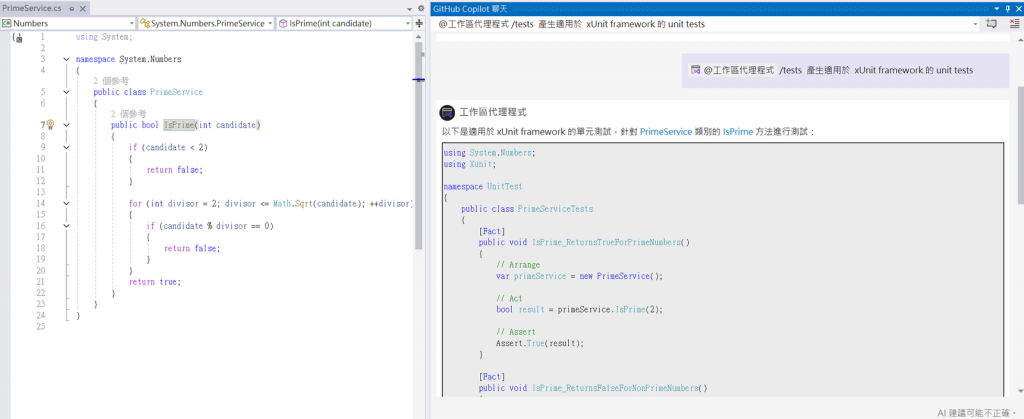Click the C# project icon beside Numbers
This screenshot has width=1024, height=419.
click(x=7, y=23)
